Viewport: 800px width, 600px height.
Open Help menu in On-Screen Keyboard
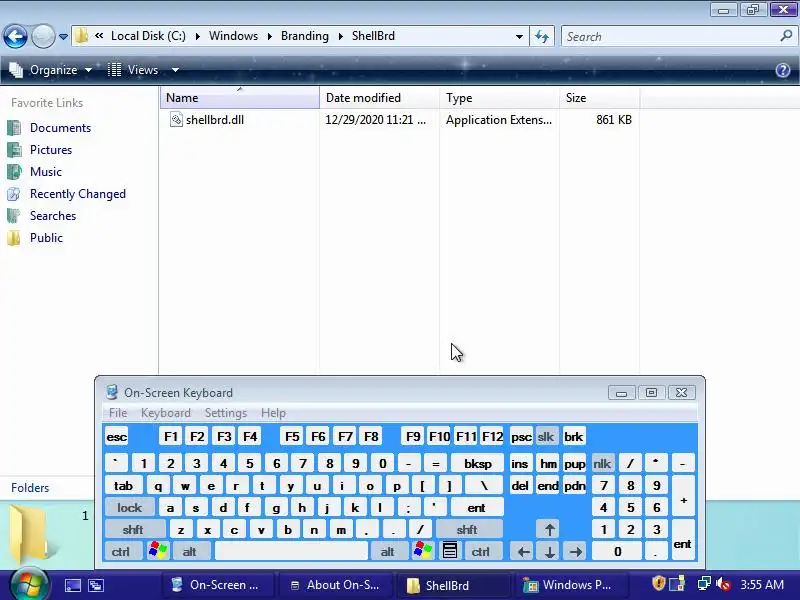point(273,413)
